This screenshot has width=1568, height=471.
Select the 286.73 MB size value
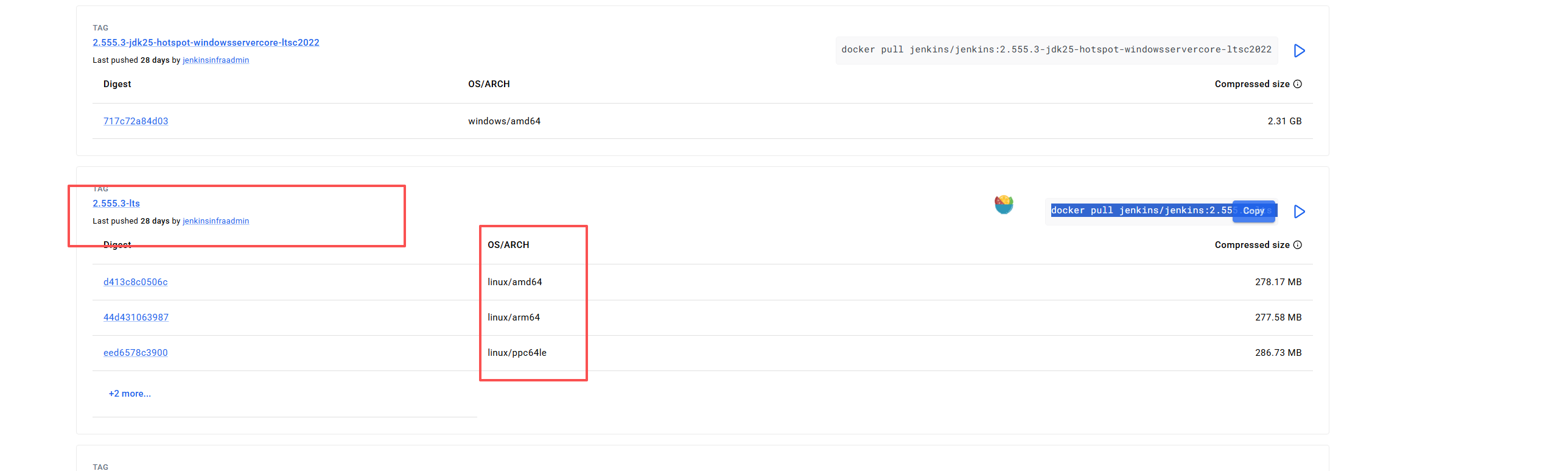coord(1278,353)
